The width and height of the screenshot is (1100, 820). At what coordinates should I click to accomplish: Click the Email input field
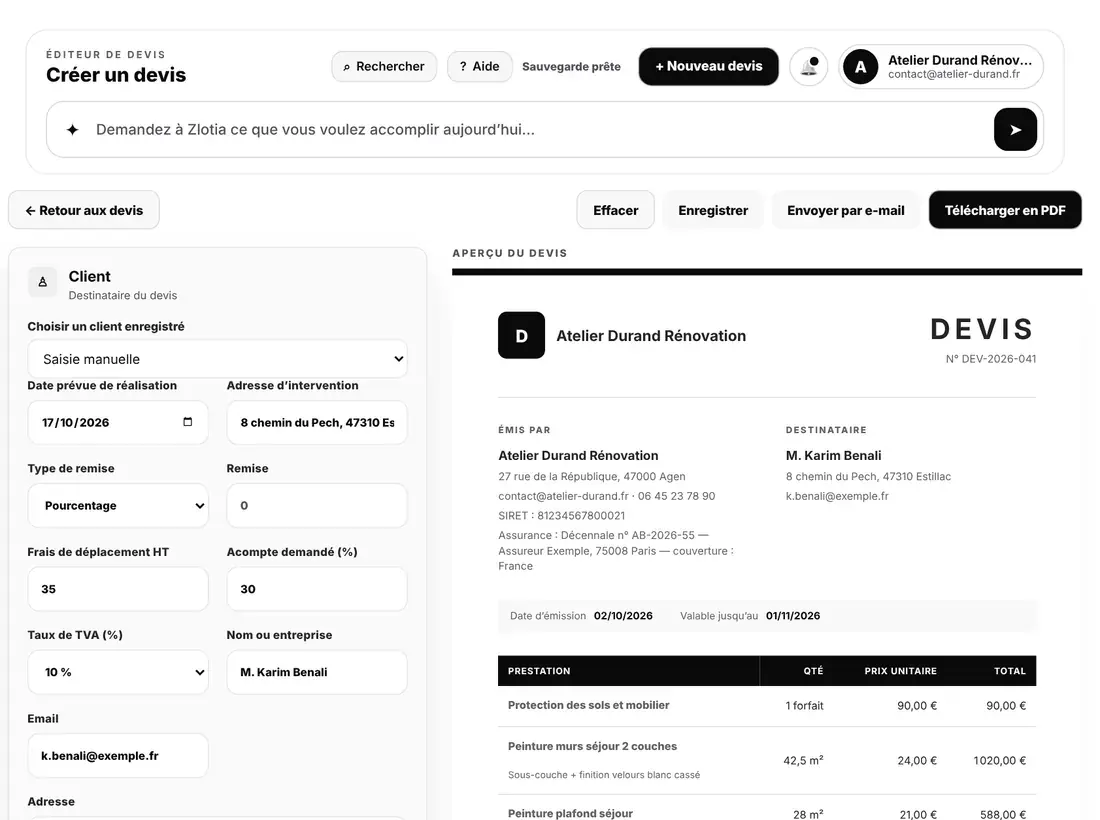click(118, 755)
